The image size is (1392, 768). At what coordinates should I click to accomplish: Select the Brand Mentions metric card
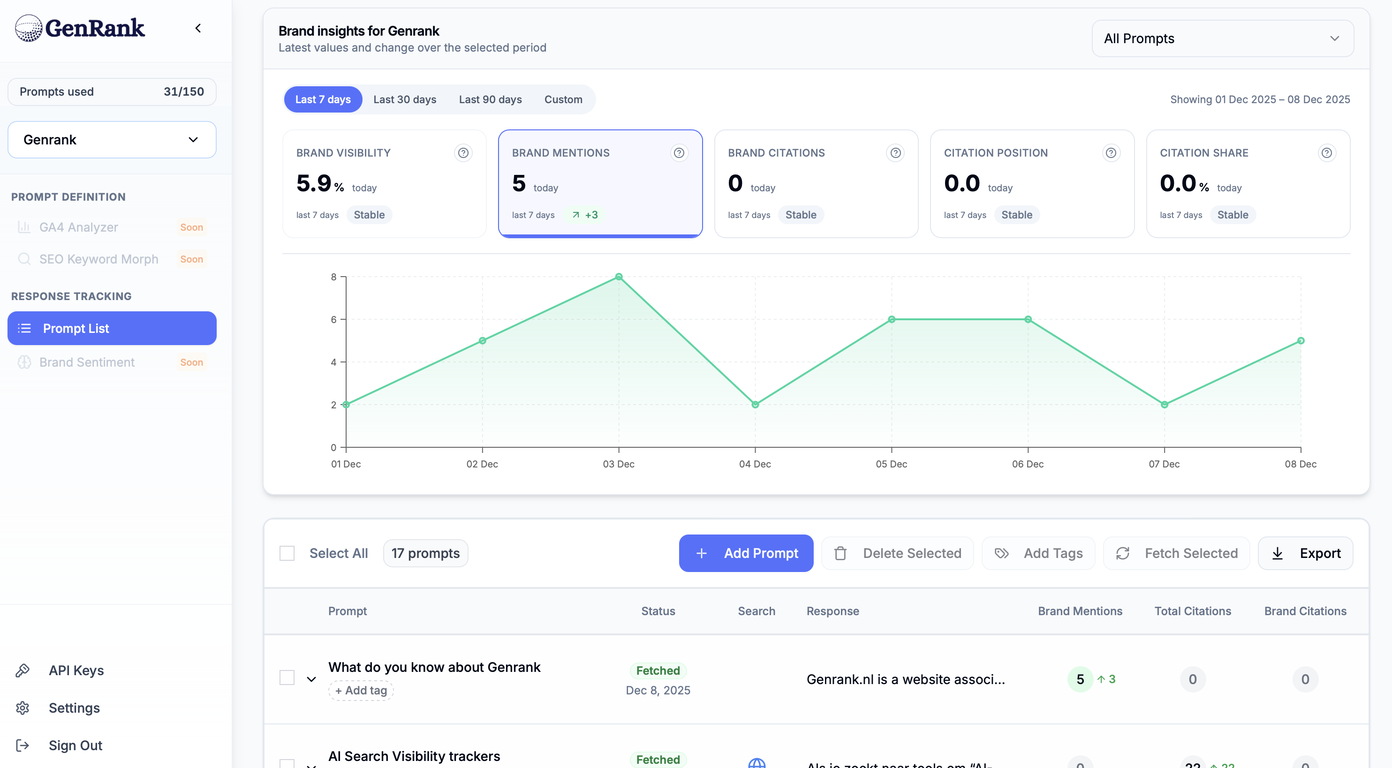599,183
